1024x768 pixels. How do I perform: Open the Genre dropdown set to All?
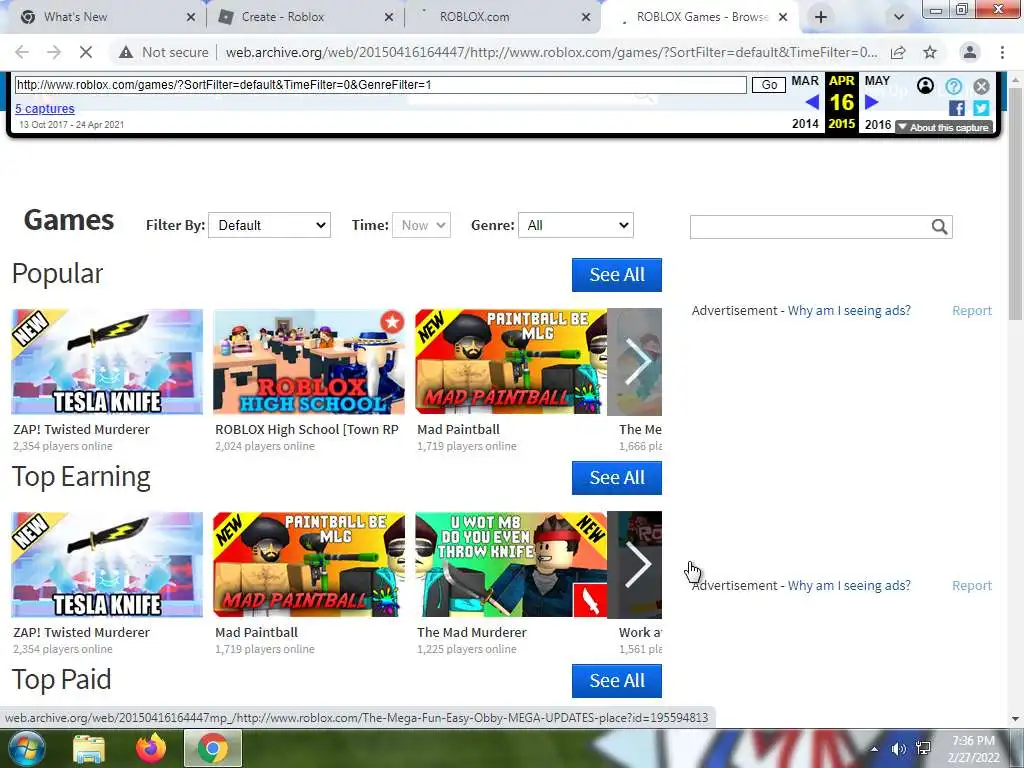click(575, 225)
